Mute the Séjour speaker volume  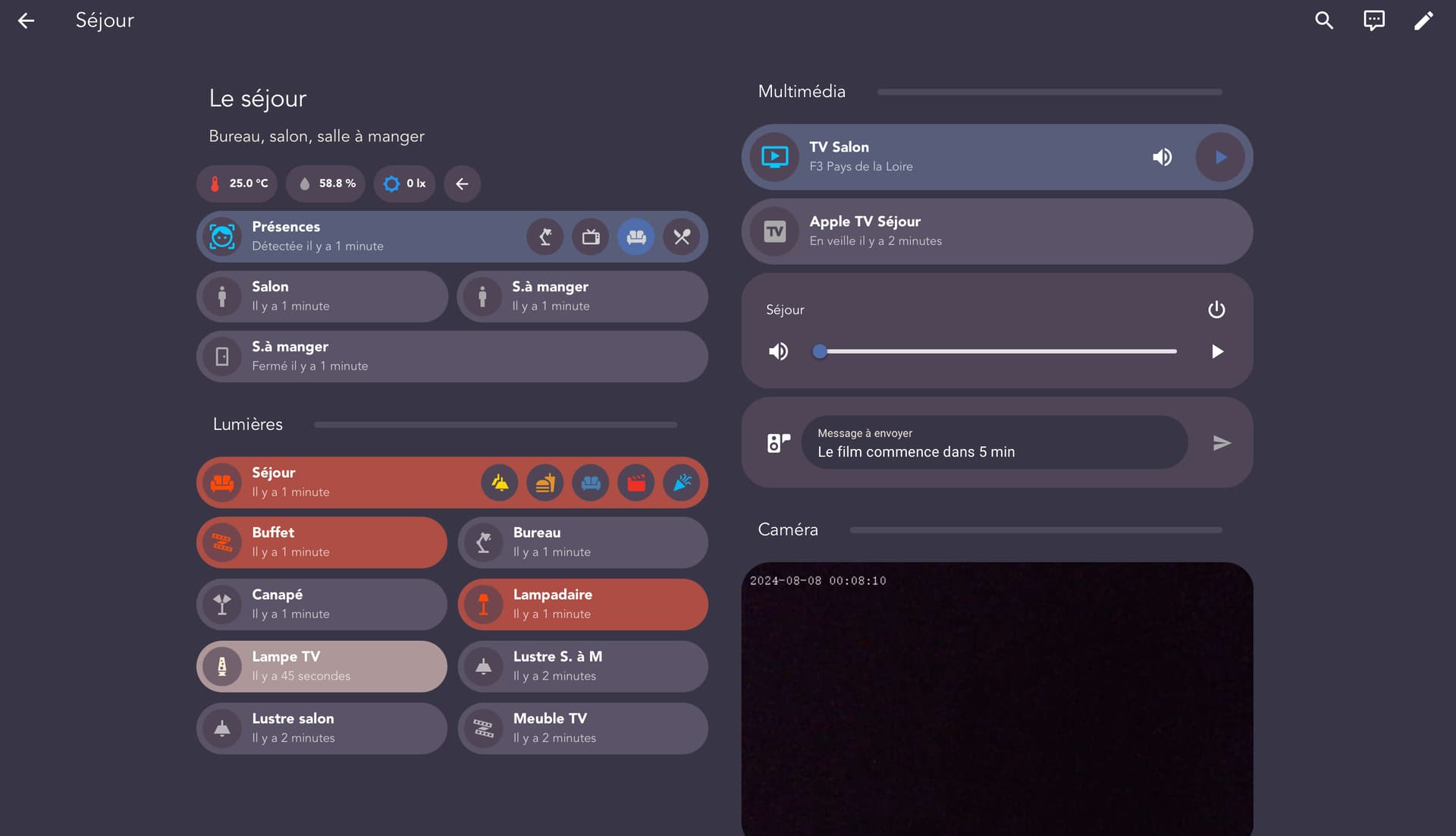click(x=778, y=351)
